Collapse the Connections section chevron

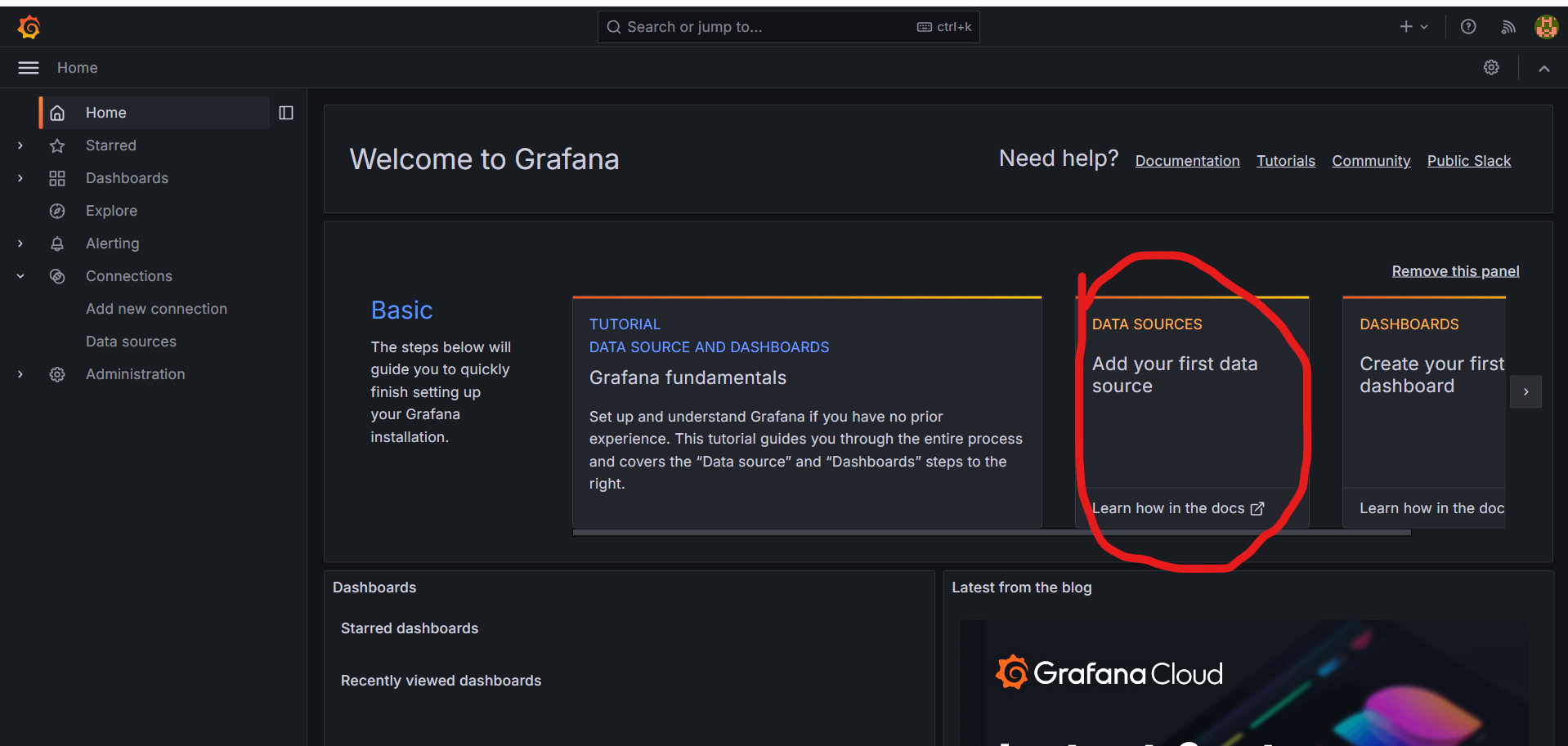pyautogui.click(x=20, y=276)
